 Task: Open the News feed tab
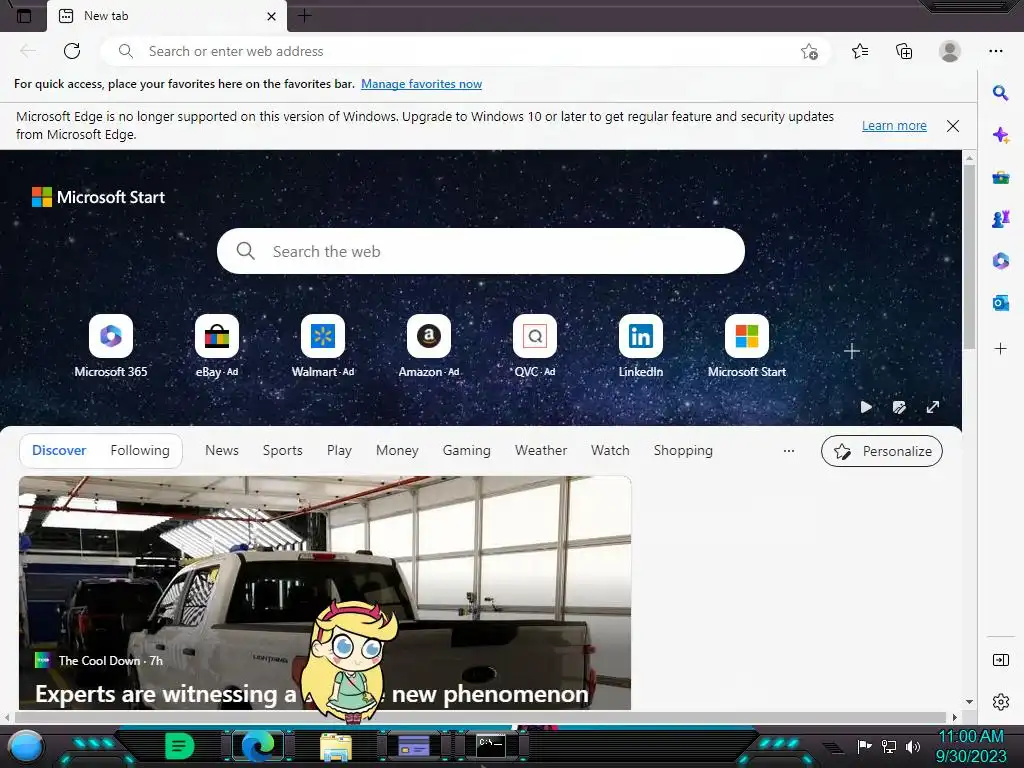(222, 451)
